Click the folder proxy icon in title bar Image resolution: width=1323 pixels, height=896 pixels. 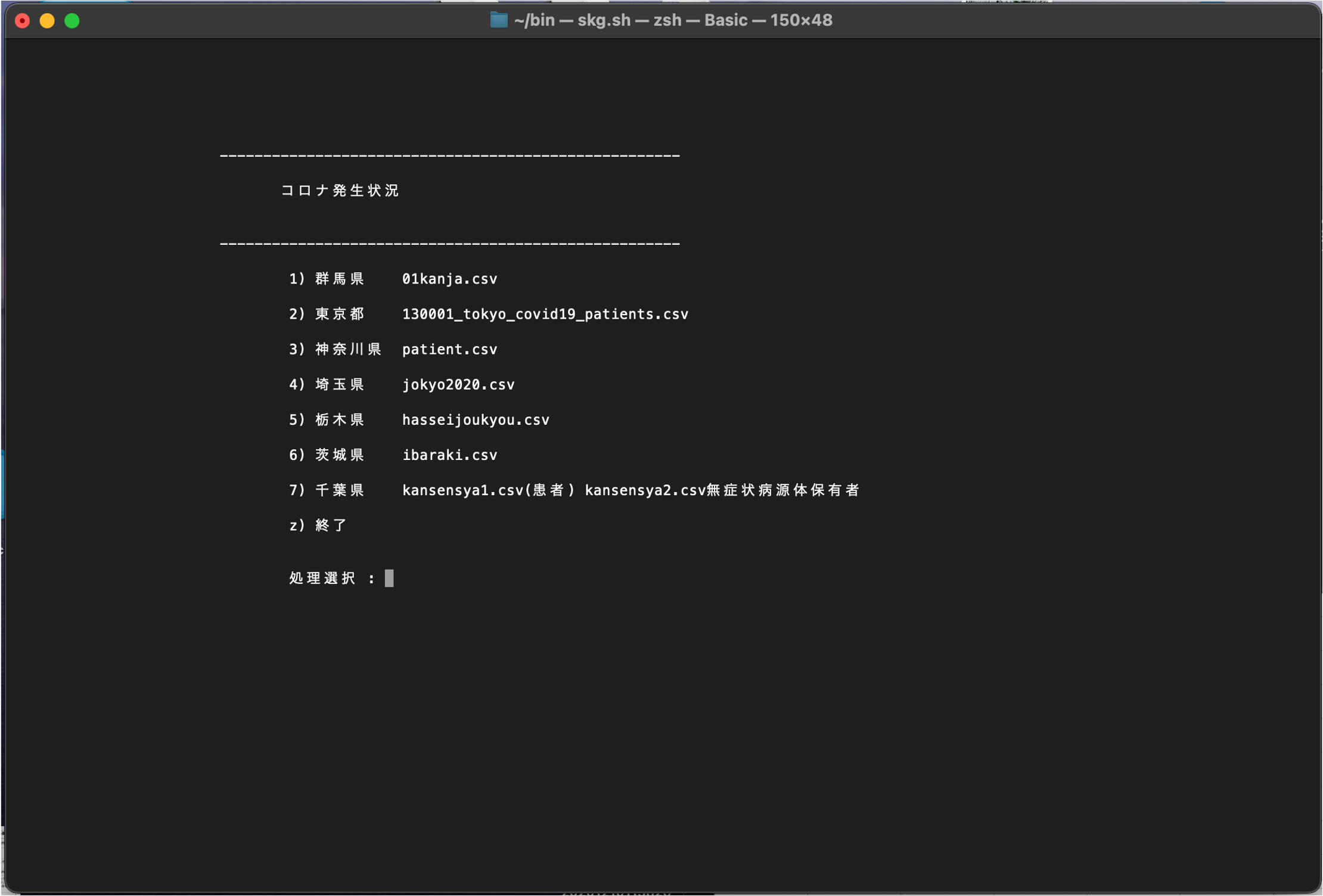coord(499,20)
